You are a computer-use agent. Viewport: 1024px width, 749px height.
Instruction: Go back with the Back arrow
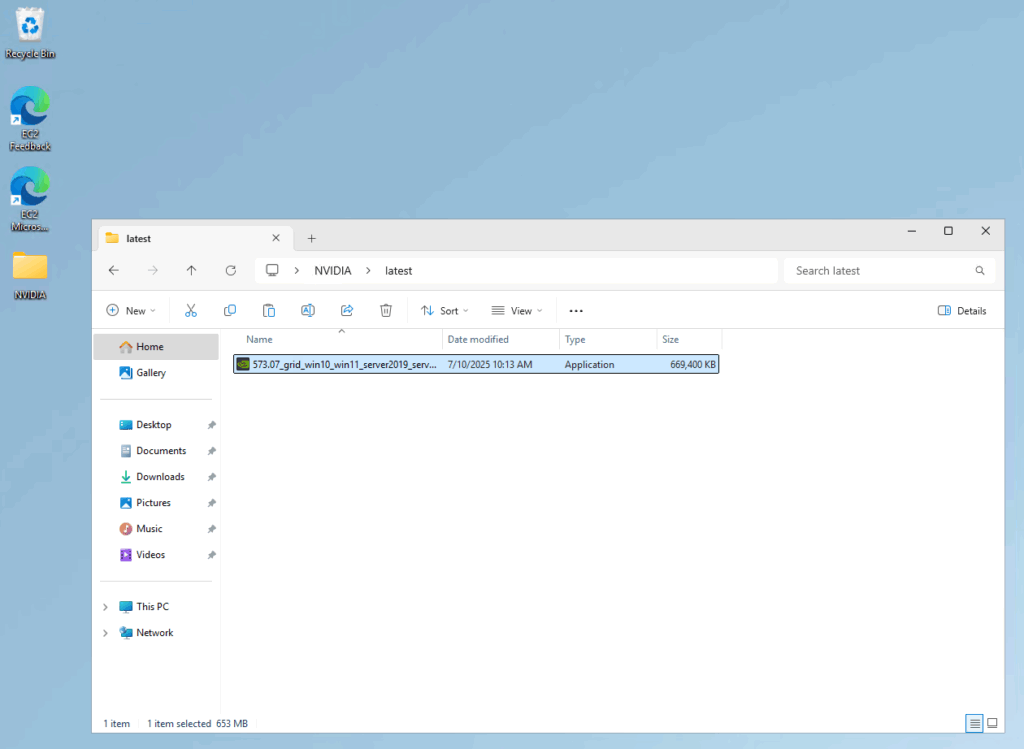[x=114, y=270]
